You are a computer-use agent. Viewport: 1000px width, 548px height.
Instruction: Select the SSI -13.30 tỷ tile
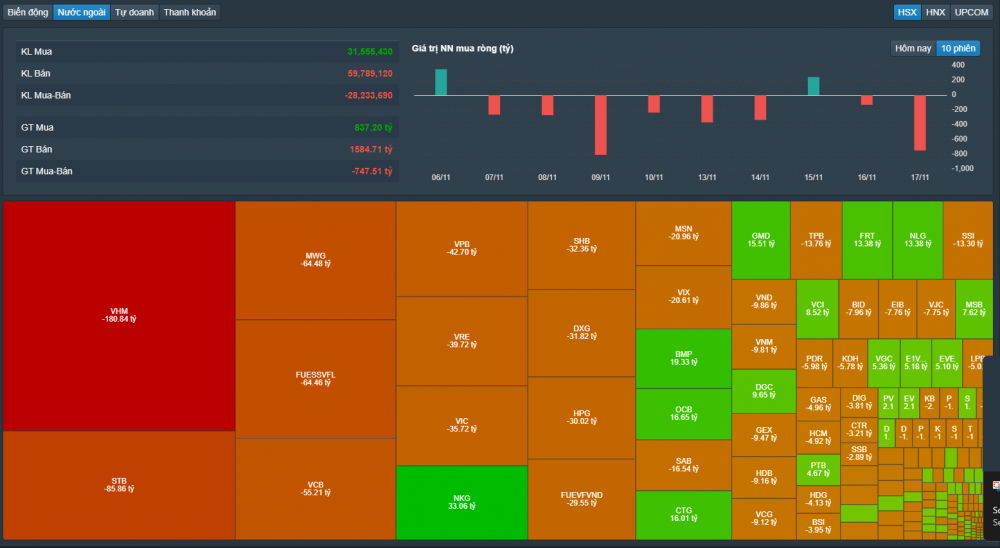968,241
